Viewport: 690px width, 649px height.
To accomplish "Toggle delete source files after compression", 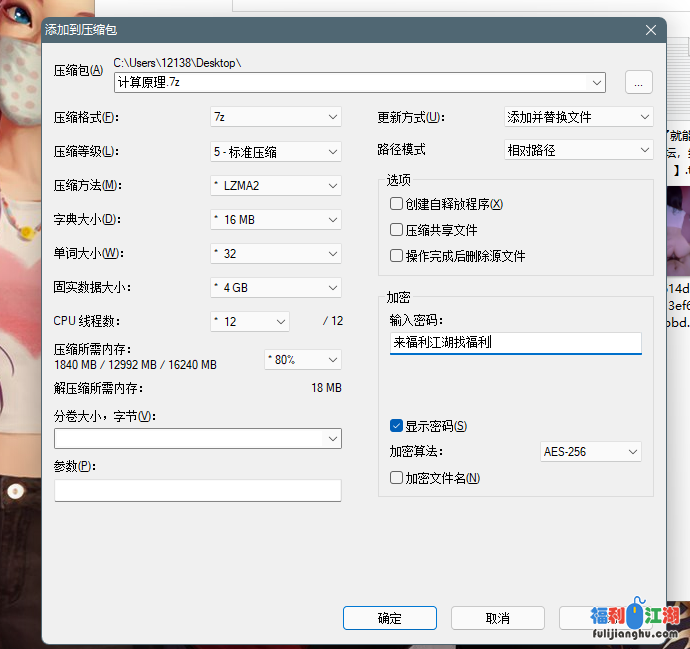I will click(x=397, y=256).
